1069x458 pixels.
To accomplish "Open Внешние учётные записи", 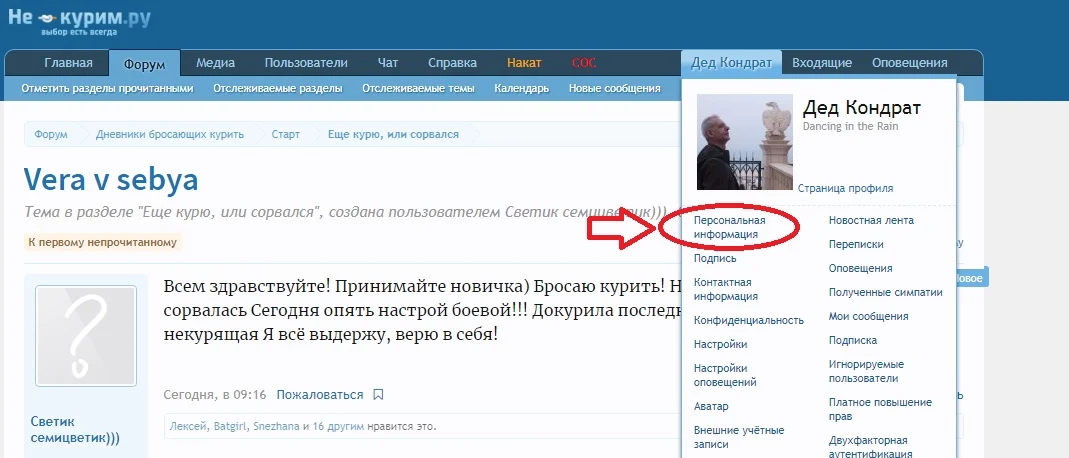I will pos(739,437).
